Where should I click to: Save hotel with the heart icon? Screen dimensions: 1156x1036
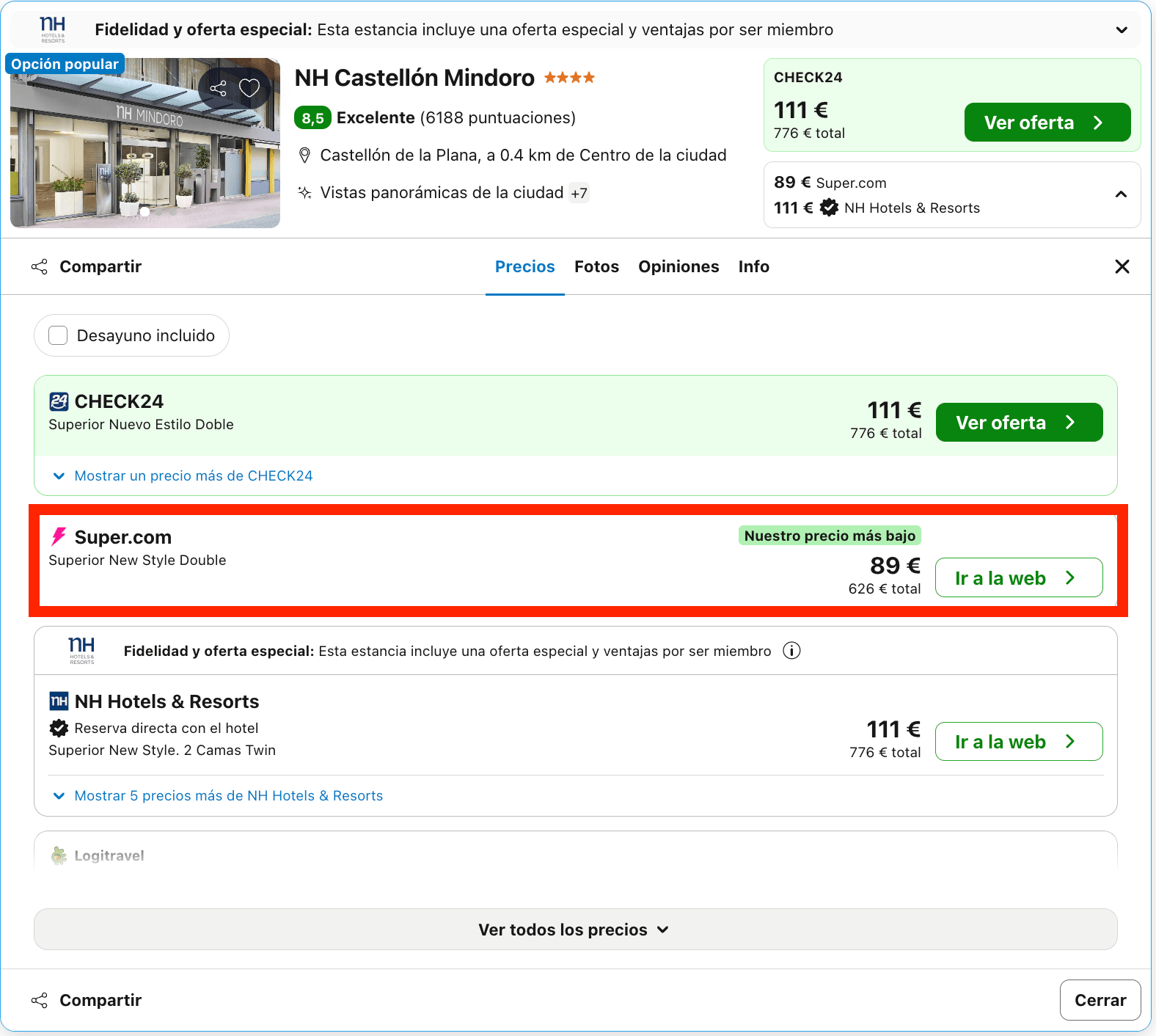click(x=249, y=88)
